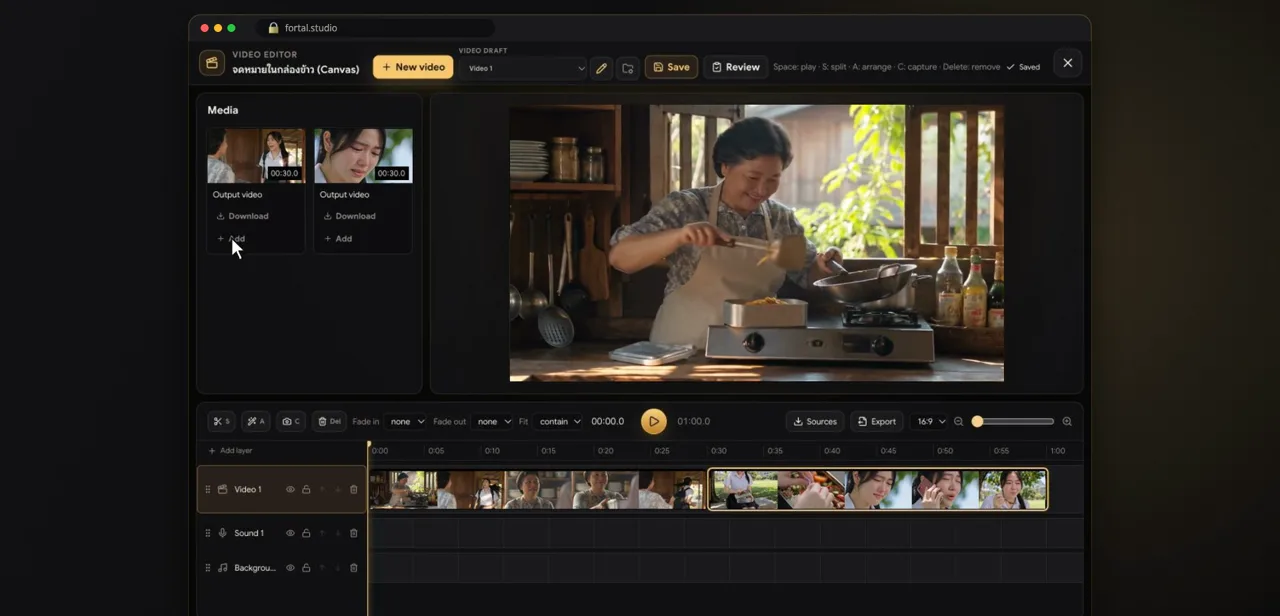Click the clapperboard Video Editor logo icon

click(212, 63)
